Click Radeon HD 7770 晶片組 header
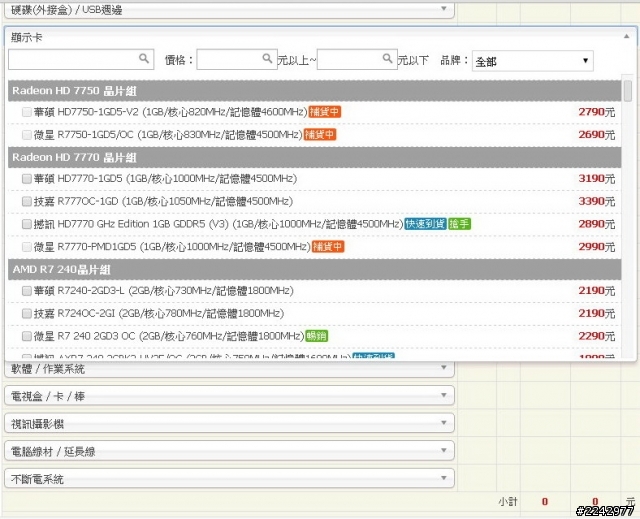The width and height of the screenshot is (640, 519). [314, 157]
